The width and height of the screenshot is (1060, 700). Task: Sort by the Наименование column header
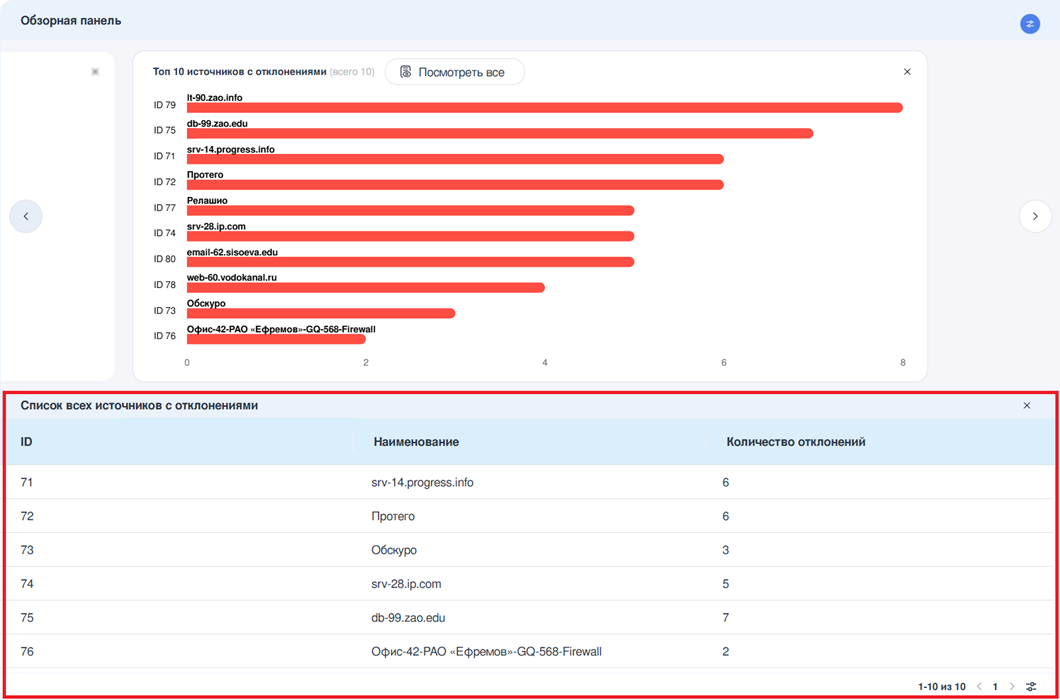pos(416,442)
